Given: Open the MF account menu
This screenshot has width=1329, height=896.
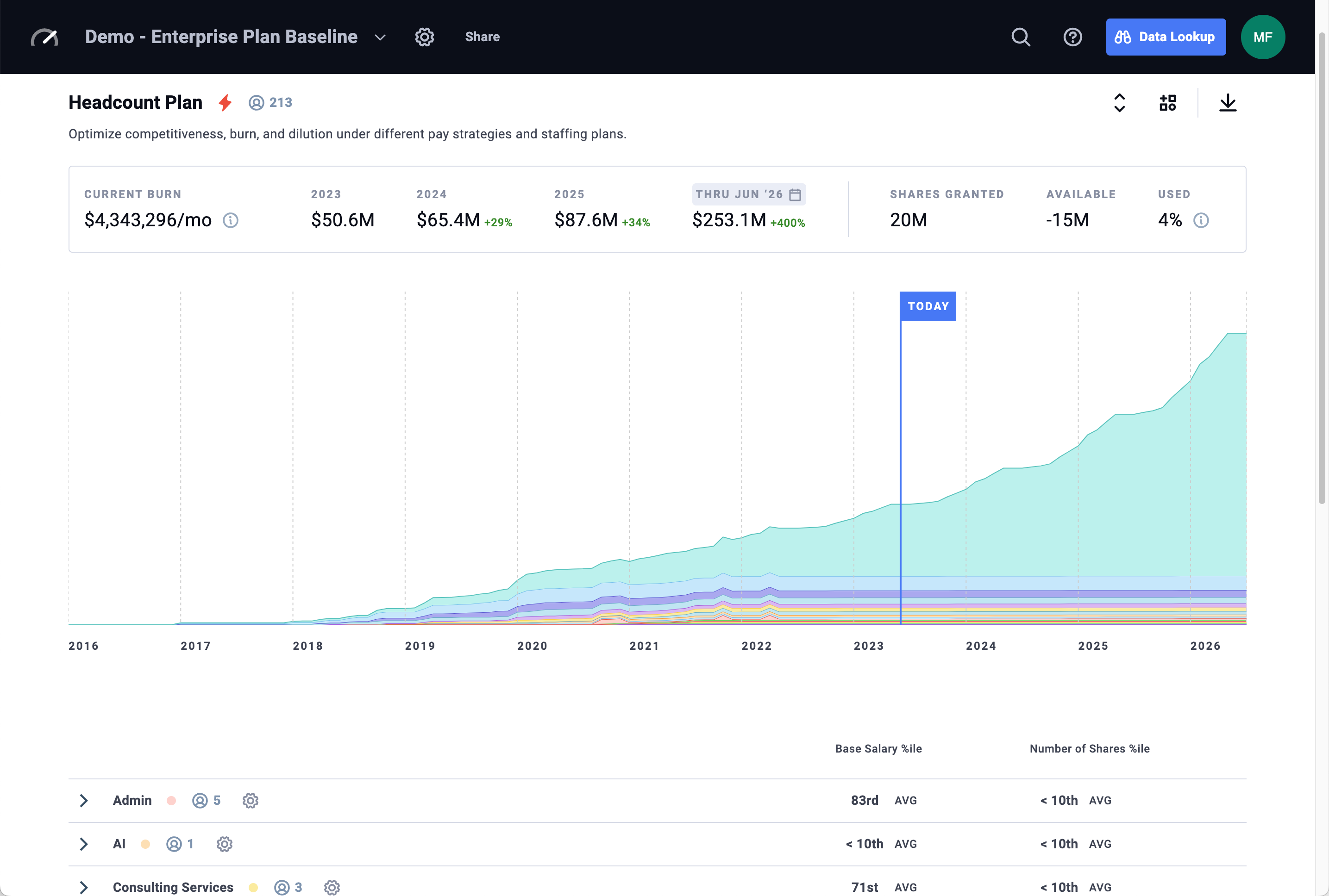Looking at the screenshot, I should (1262, 37).
